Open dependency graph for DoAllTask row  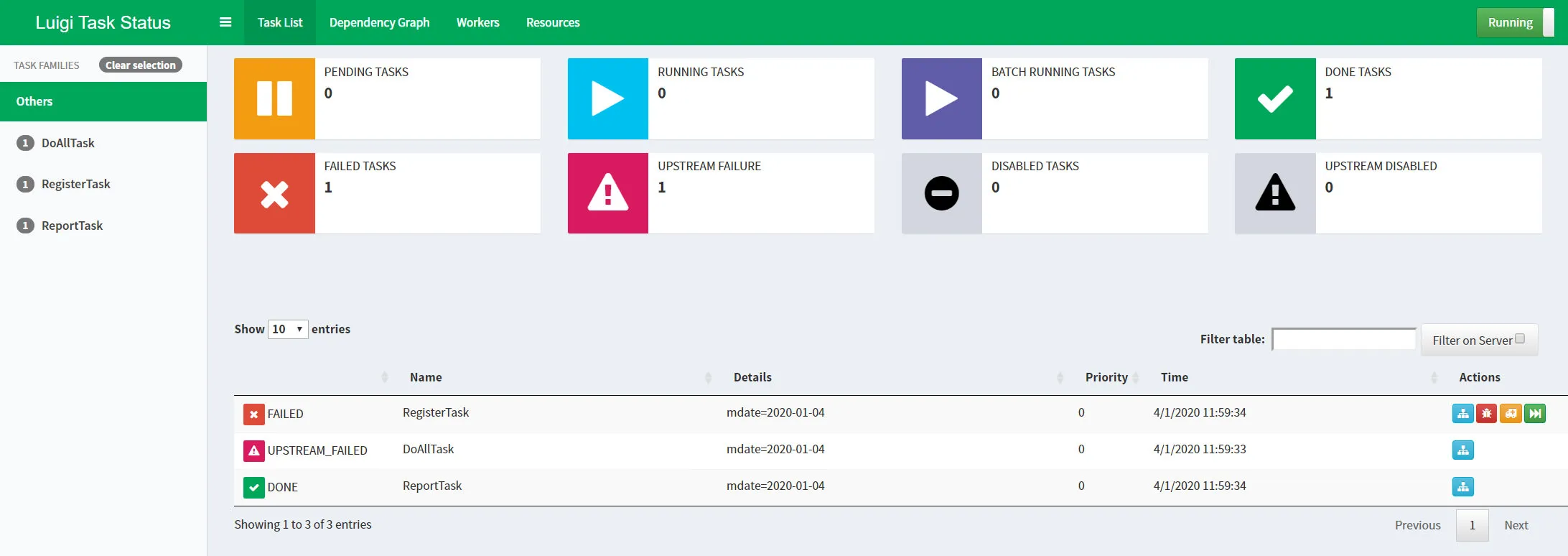[1462, 450]
